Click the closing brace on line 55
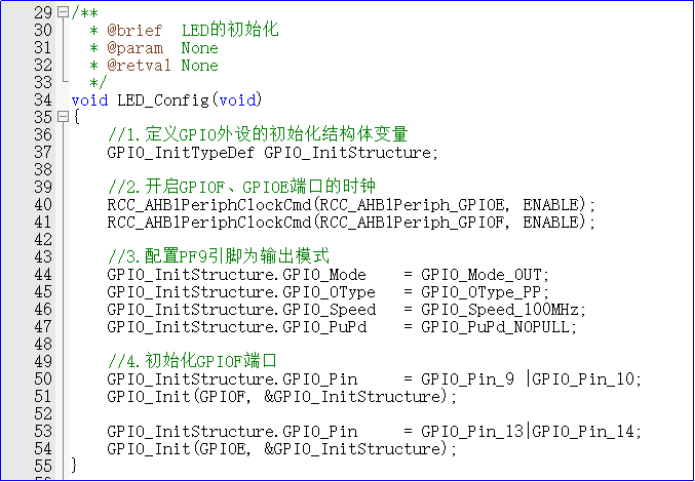This screenshot has width=695, height=482. [x=73, y=466]
